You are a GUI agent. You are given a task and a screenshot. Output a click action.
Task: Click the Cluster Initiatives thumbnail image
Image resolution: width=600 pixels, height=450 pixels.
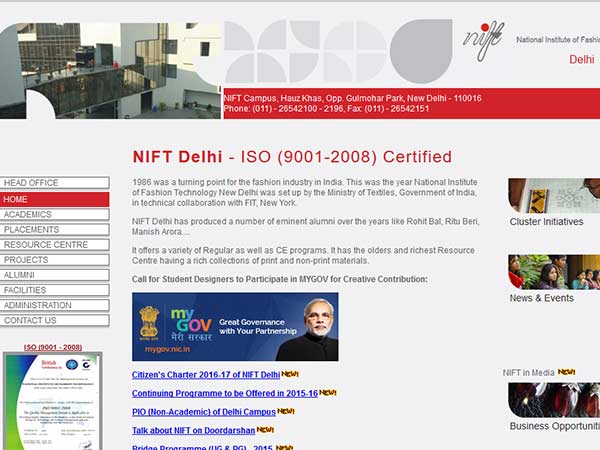[x=553, y=196]
